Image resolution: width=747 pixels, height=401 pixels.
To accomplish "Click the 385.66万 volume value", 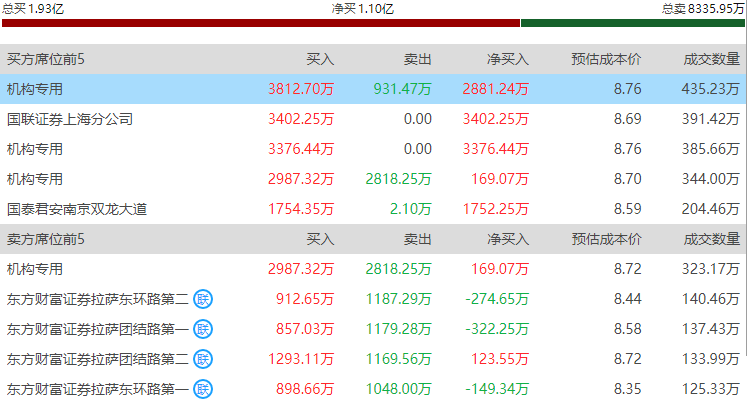I will coord(711,149).
